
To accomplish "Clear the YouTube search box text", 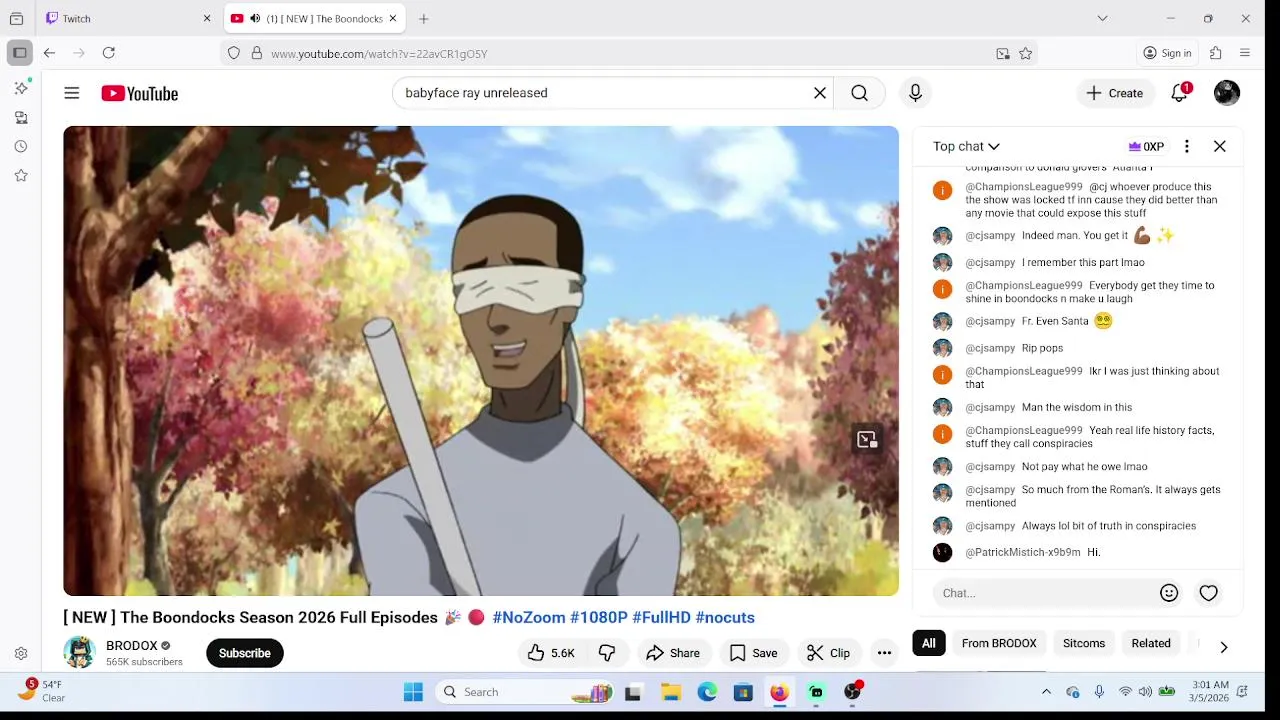I will click(820, 93).
